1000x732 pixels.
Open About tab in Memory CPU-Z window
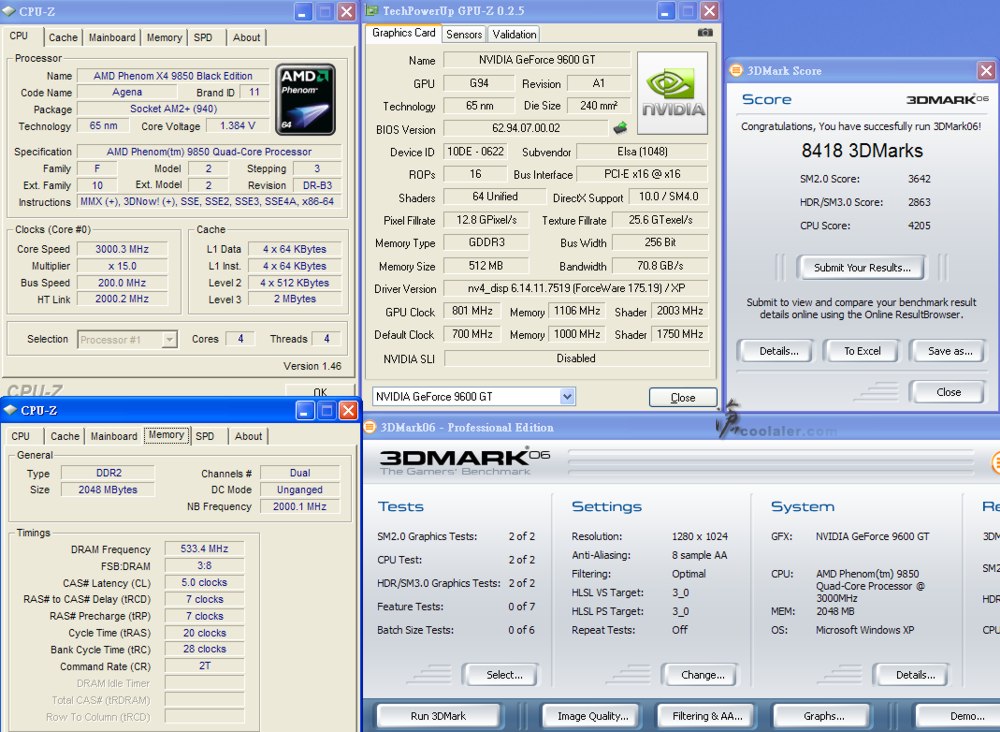pos(248,436)
